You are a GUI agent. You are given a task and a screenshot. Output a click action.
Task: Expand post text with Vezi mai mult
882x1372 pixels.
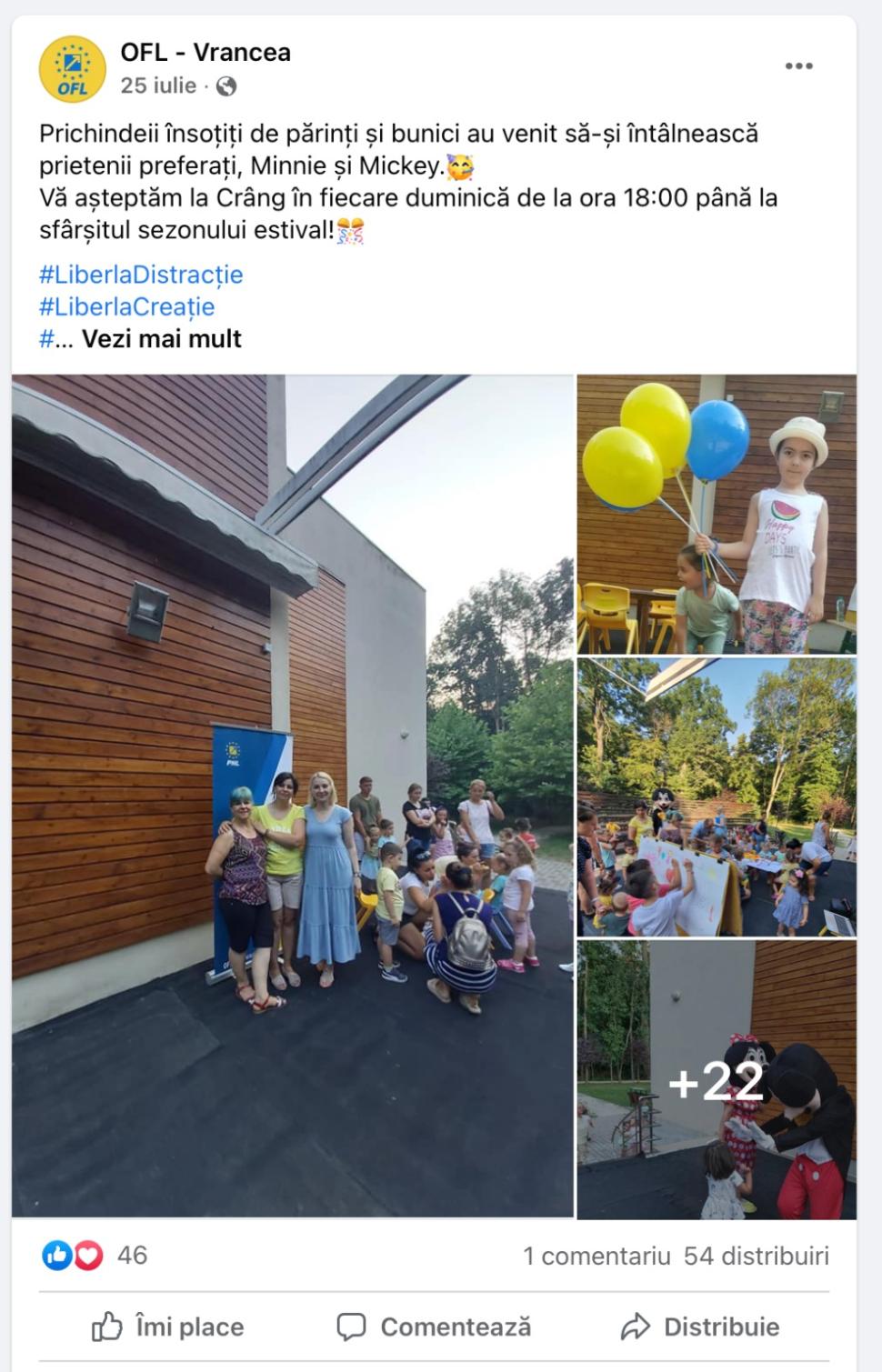[162, 339]
